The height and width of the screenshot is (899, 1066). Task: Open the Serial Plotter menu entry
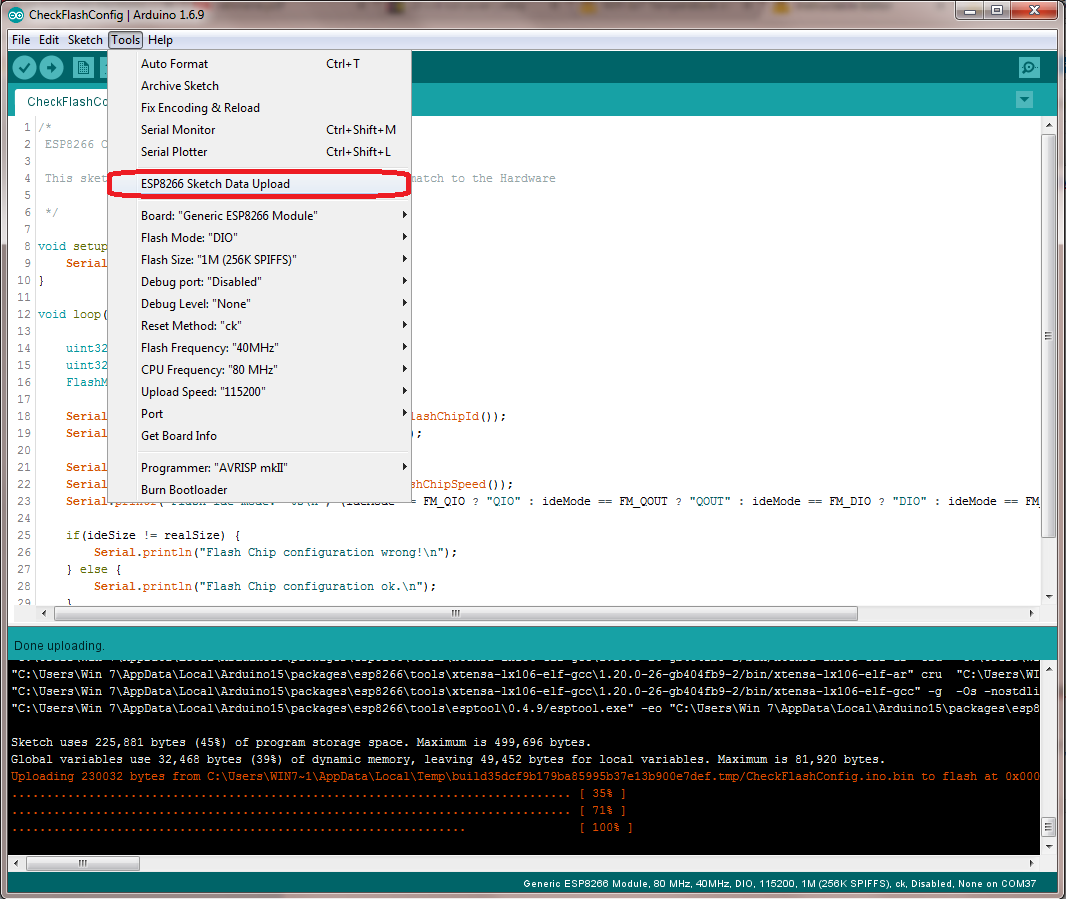click(174, 152)
